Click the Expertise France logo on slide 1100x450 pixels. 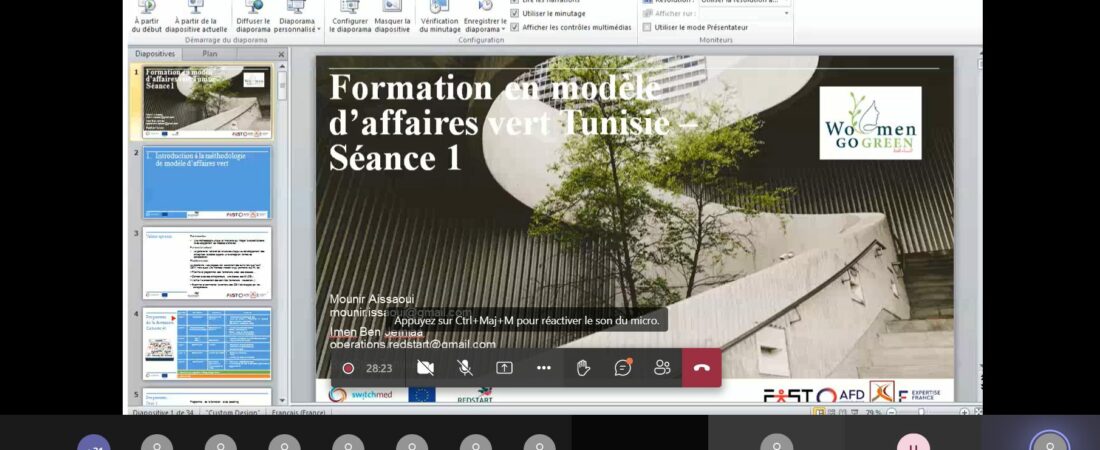(918, 395)
